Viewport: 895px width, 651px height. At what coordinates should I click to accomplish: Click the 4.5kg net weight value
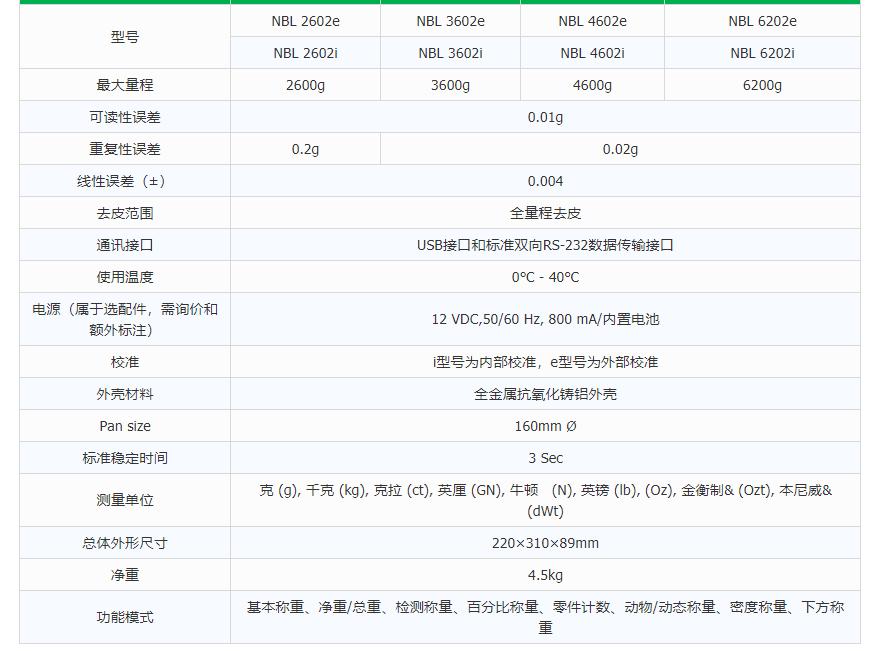coord(545,575)
